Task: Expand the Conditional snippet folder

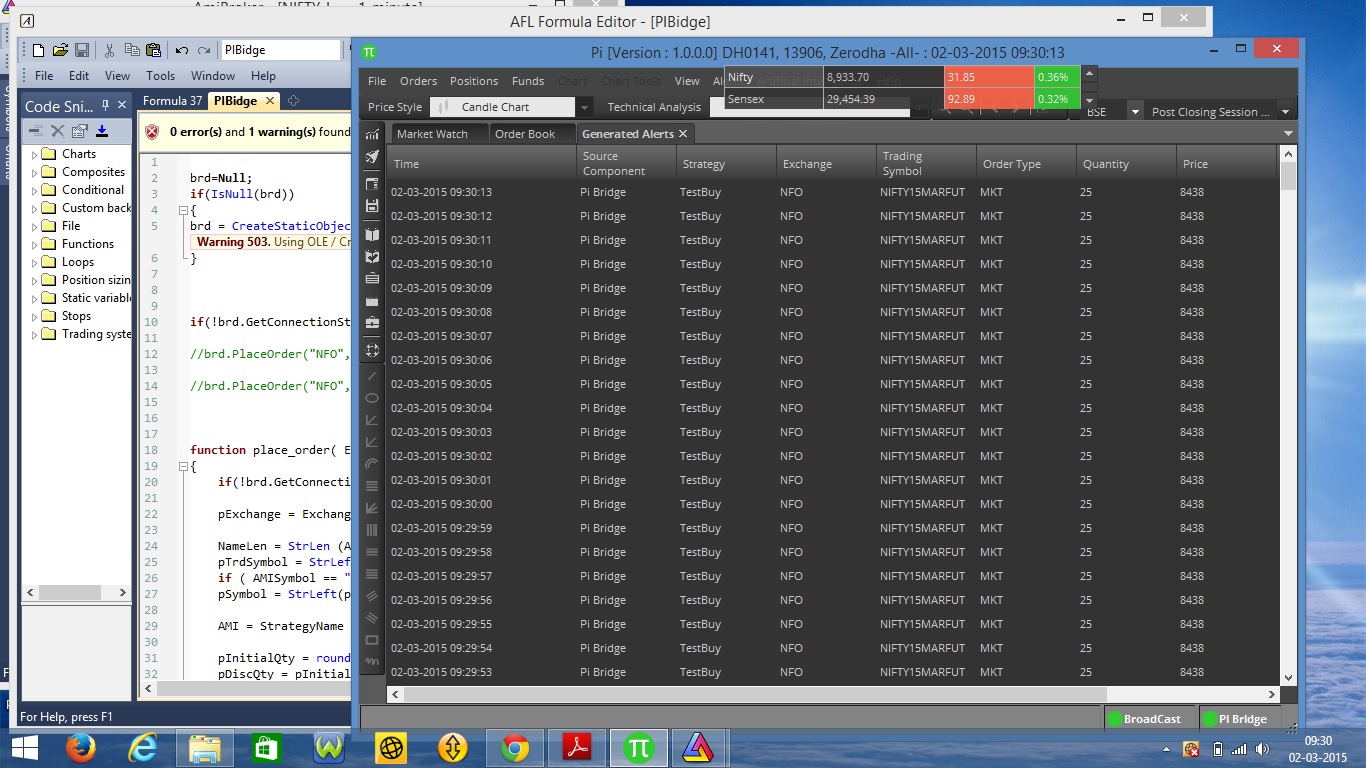Action: click(x=35, y=190)
